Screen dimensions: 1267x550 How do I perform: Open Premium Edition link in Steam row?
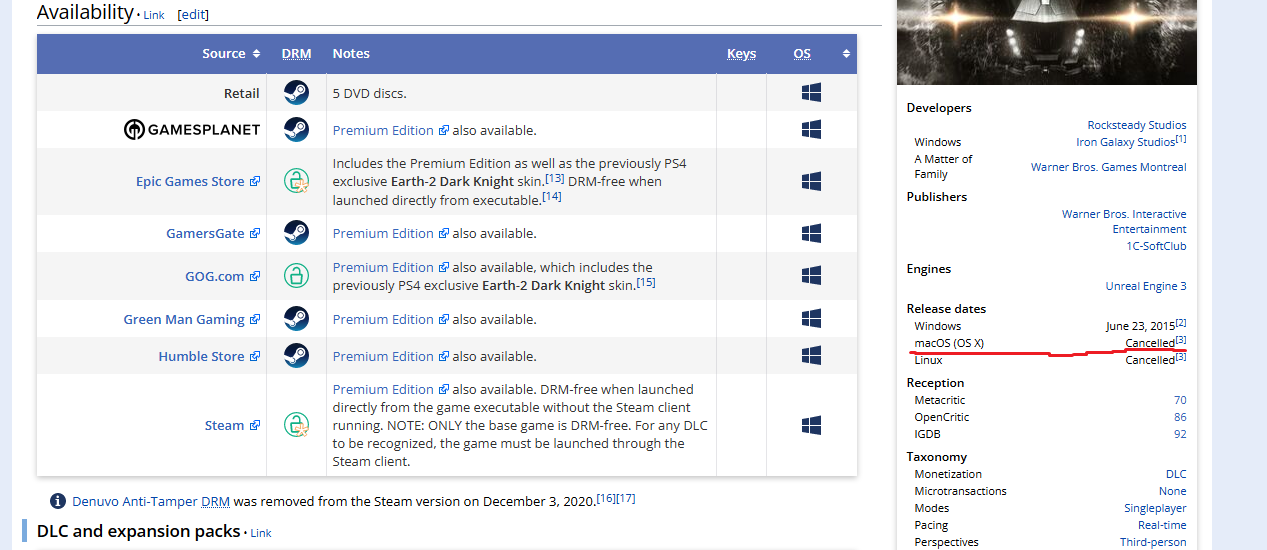tap(390, 389)
